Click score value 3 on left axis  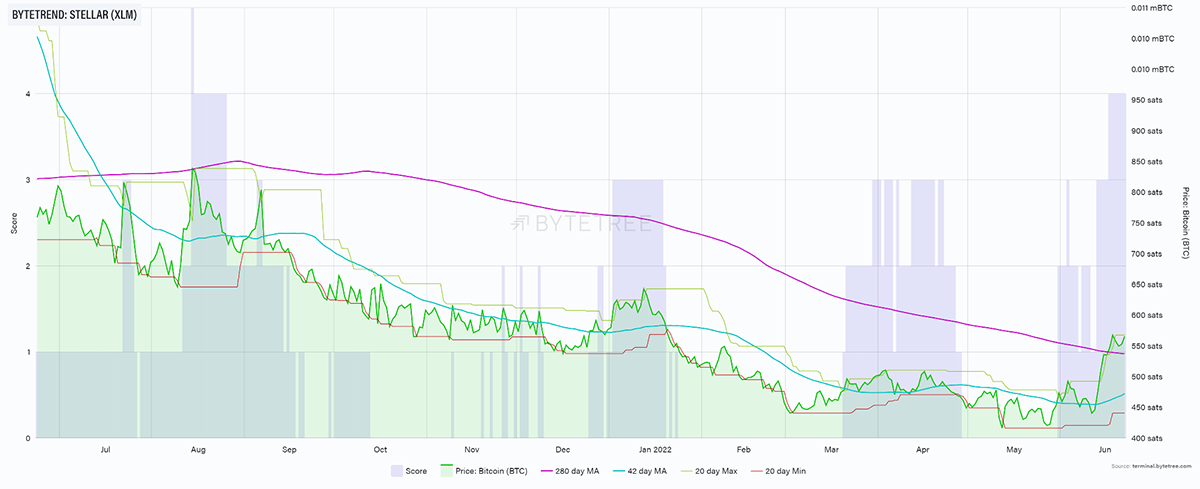click(28, 180)
